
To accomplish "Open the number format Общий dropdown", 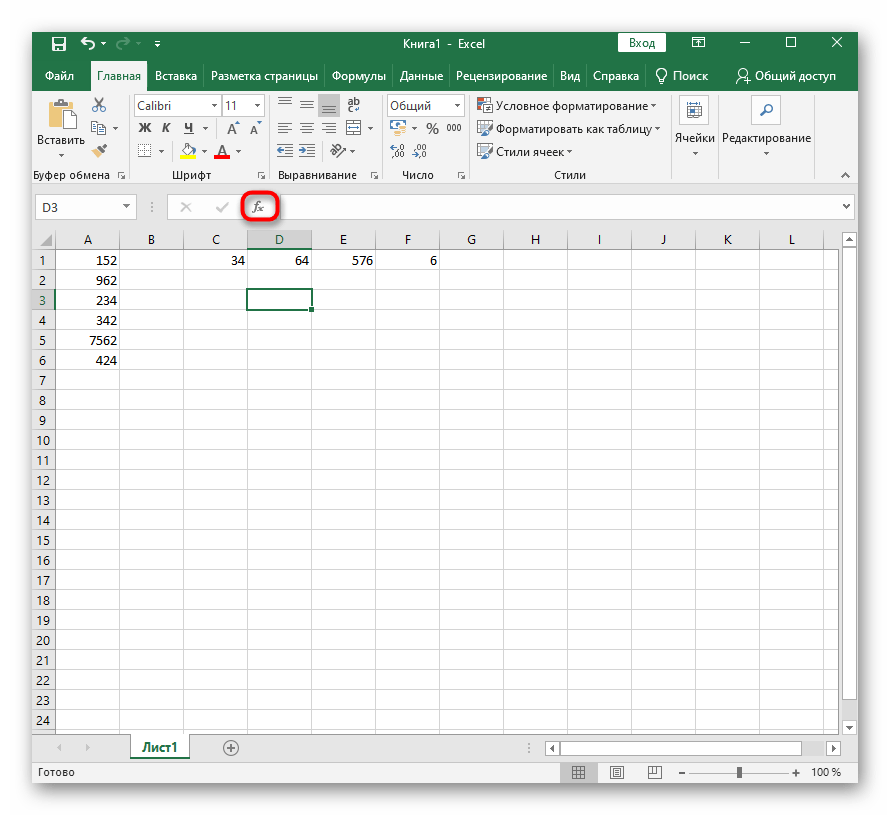I will tap(457, 106).
